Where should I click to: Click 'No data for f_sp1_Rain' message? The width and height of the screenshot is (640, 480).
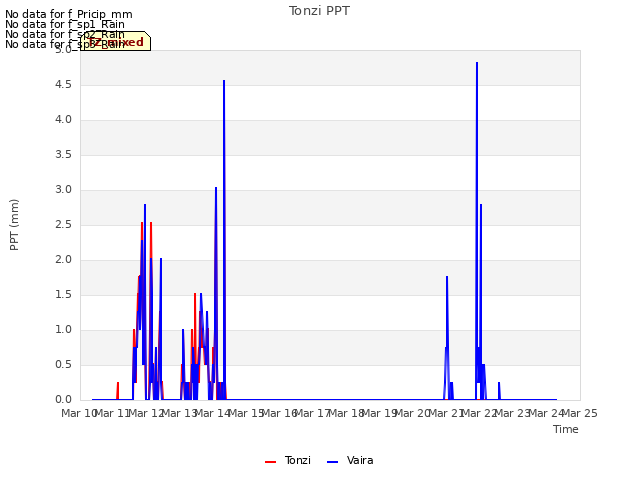click(65, 24)
